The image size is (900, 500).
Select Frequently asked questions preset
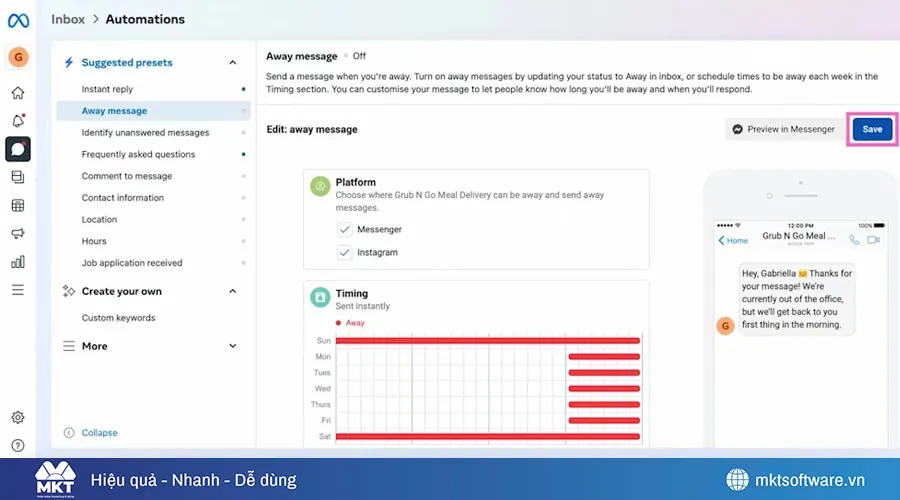click(x=138, y=154)
